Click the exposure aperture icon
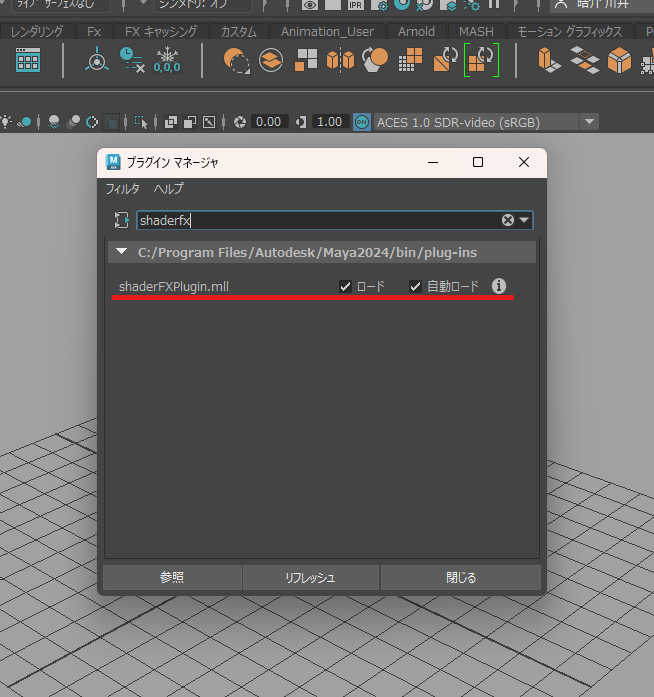654x697 pixels. click(x=240, y=122)
